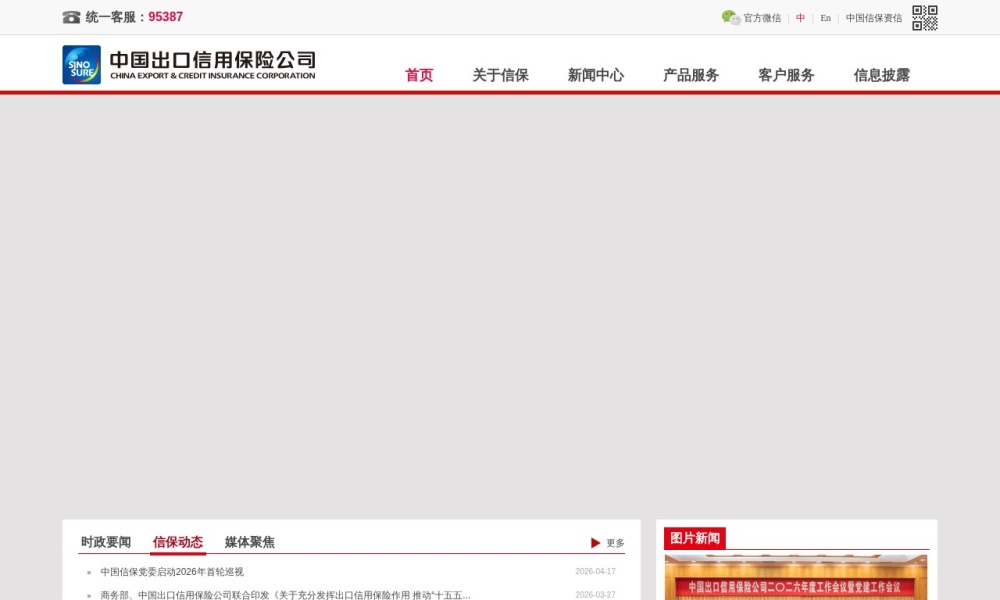
Task: Open the 中国信保资信 link
Action: click(x=874, y=18)
